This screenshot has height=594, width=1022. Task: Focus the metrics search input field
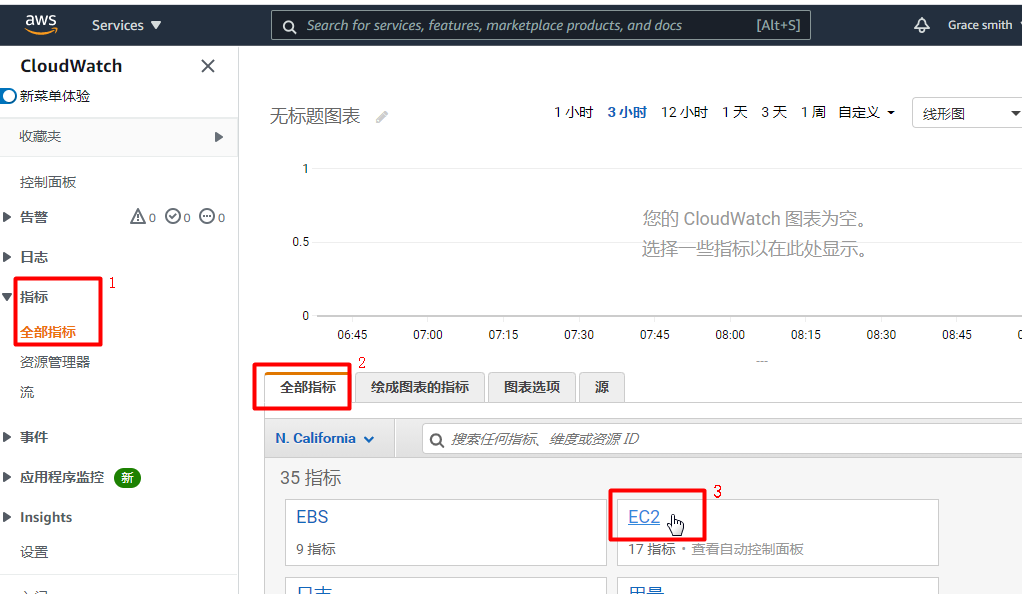[722, 439]
